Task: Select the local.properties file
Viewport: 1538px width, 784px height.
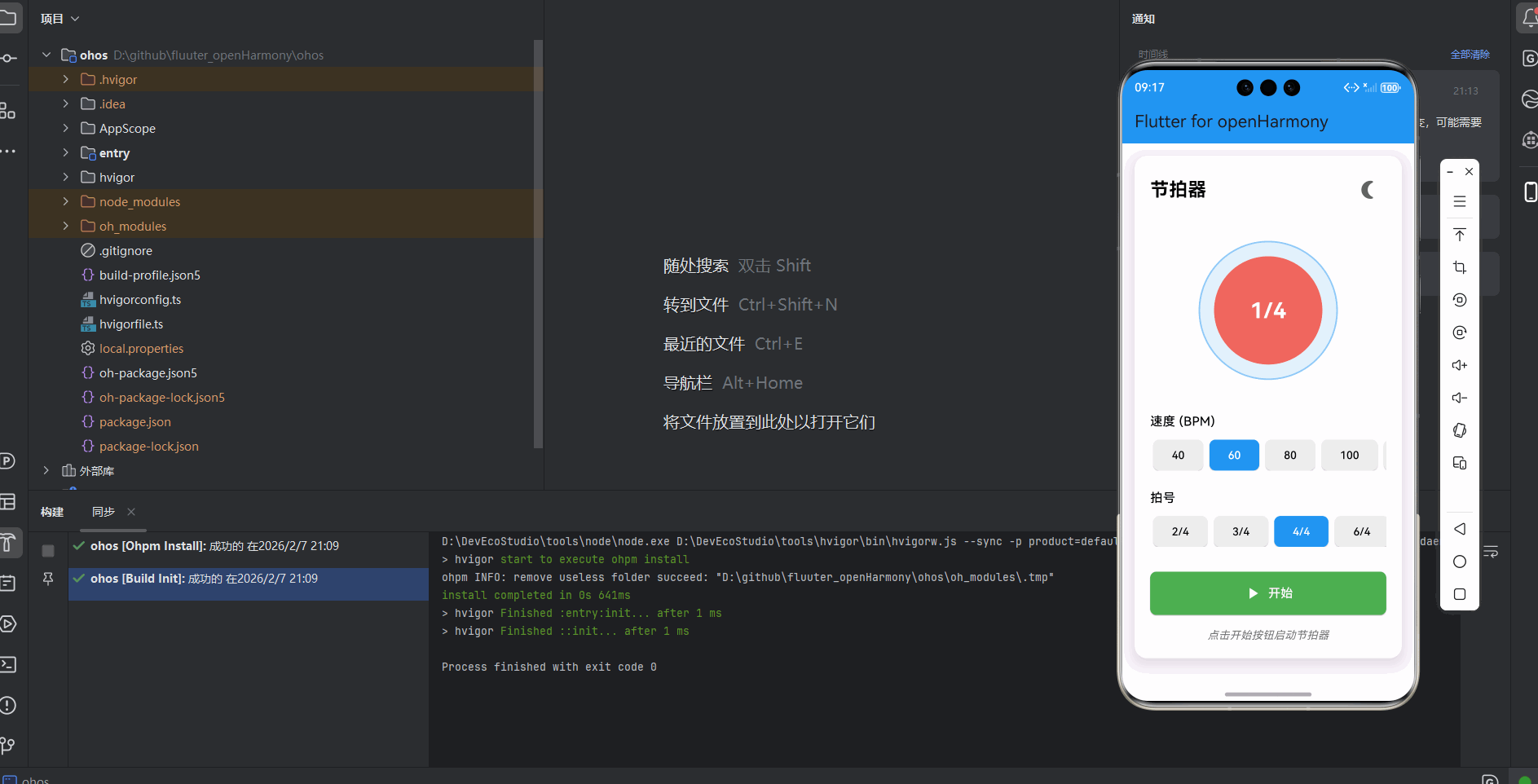Action: [142, 348]
